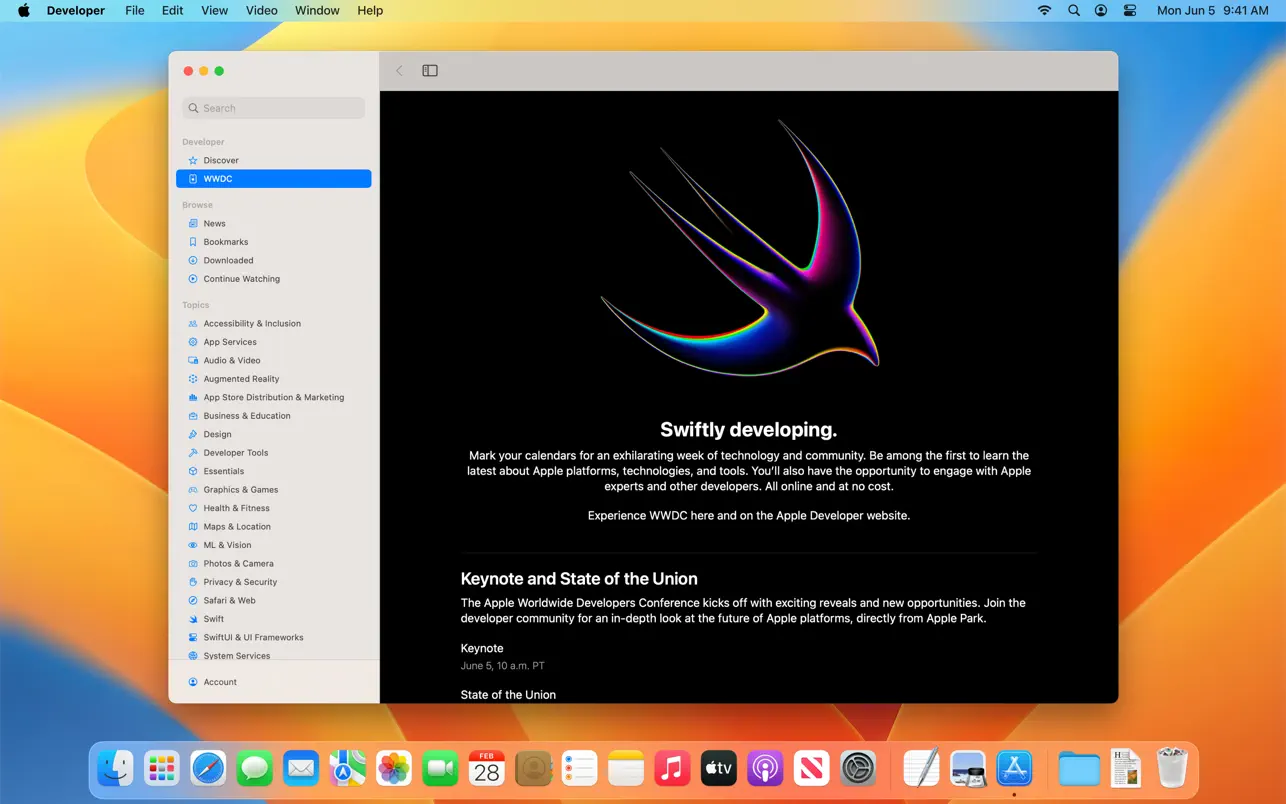
Task: Click the Graphics & Games controller icon
Action: (x=193, y=490)
